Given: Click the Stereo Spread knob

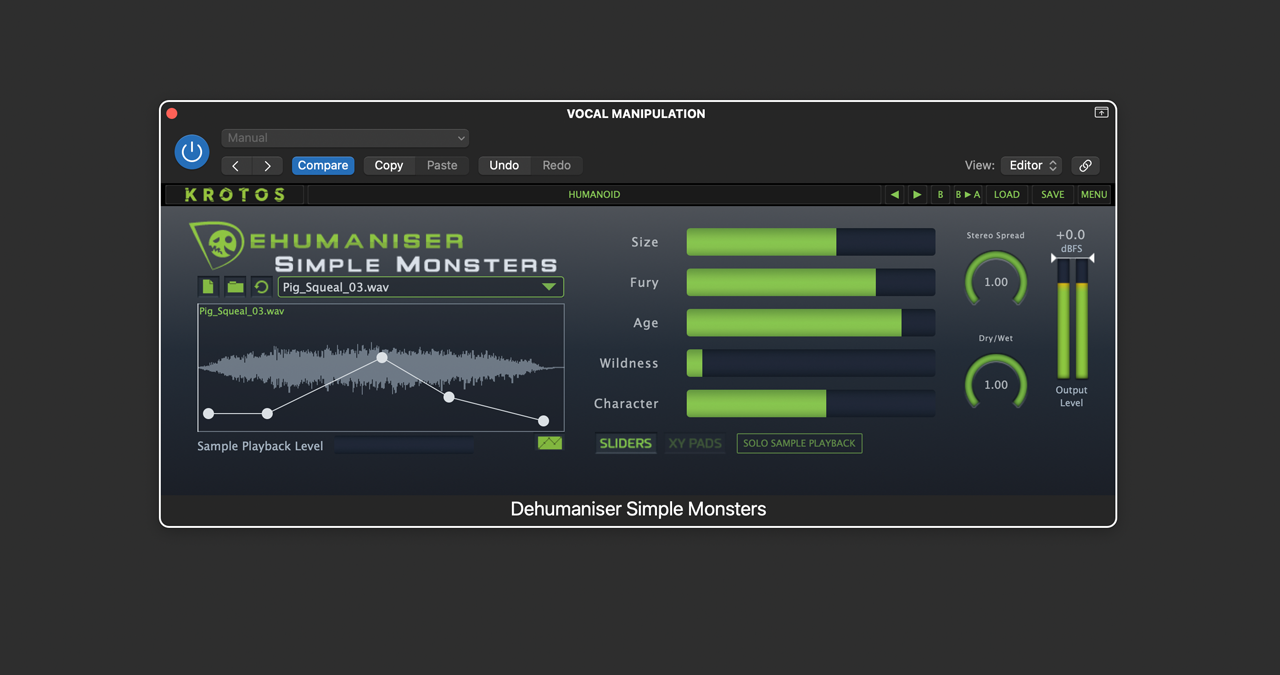Looking at the screenshot, I should click(996, 280).
